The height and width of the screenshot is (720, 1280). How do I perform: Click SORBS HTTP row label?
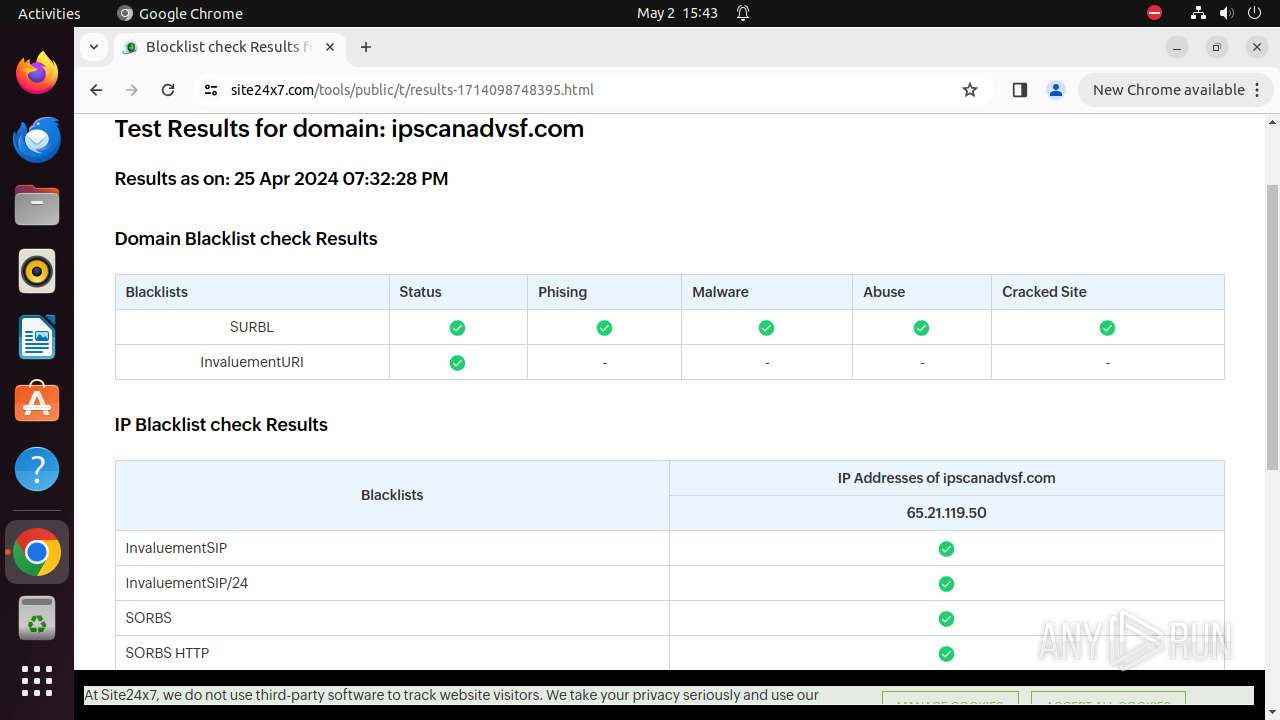(x=167, y=653)
